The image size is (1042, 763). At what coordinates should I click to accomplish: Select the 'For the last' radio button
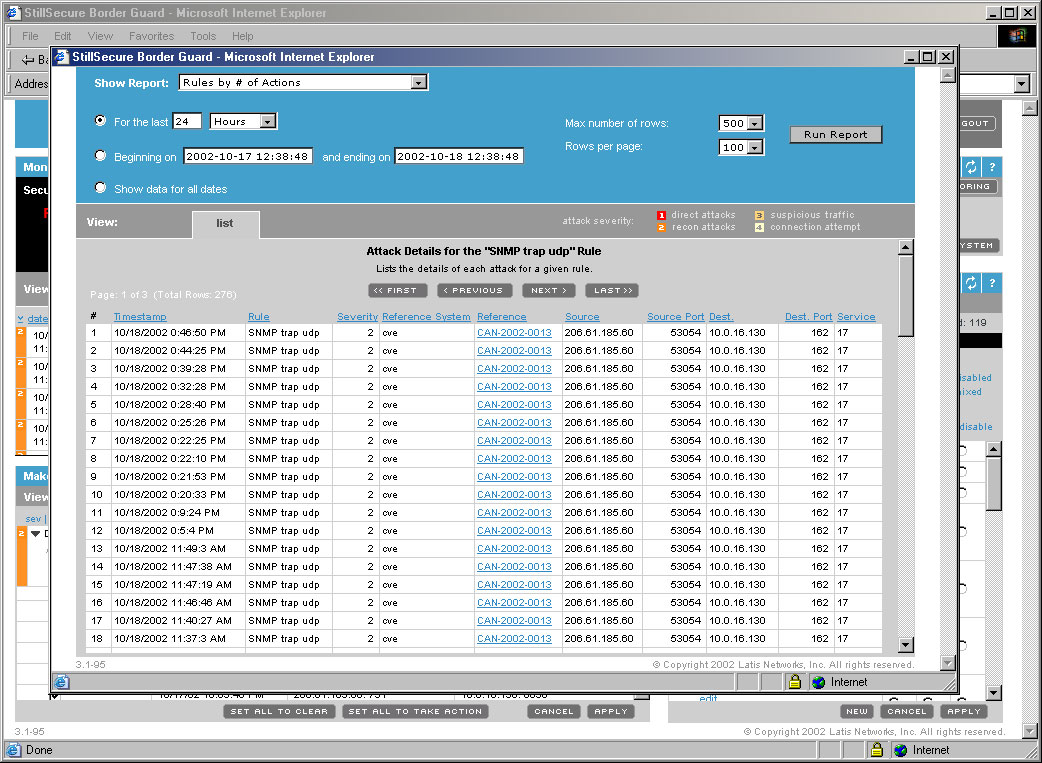click(100, 120)
